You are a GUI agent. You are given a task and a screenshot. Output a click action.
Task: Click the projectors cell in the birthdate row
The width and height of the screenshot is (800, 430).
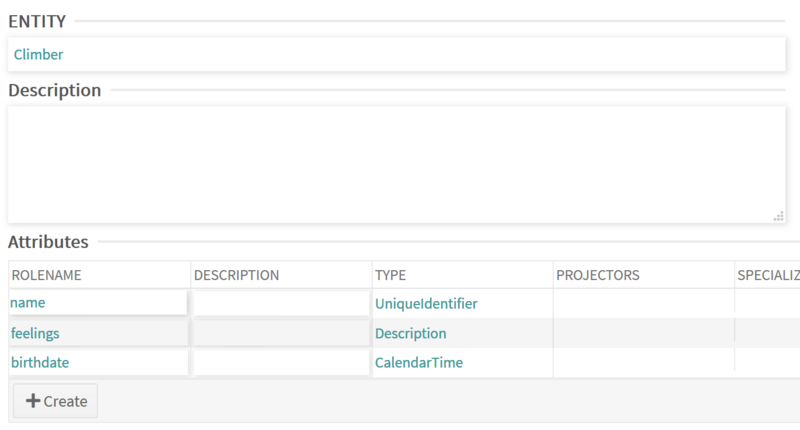643,362
